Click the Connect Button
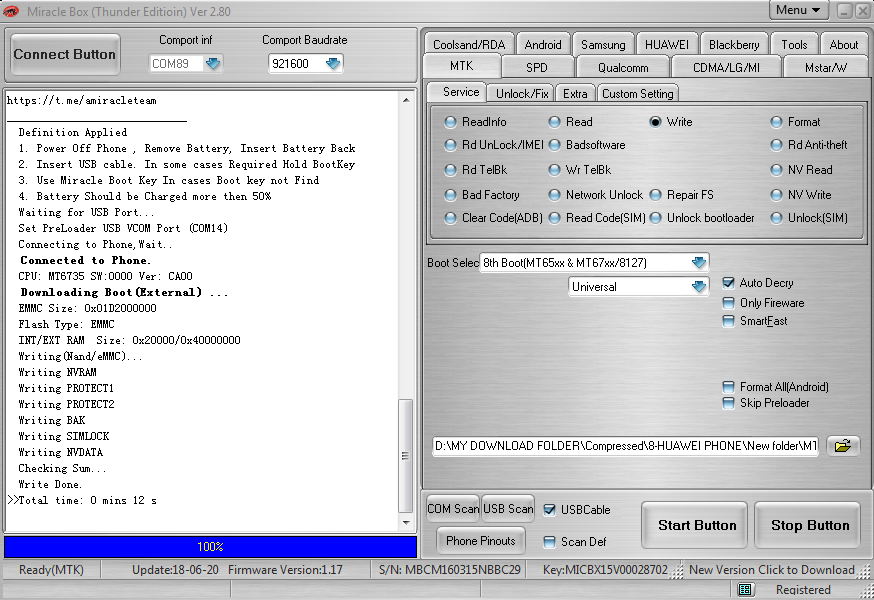The height and width of the screenshot is (600, 874). (65, 55)
